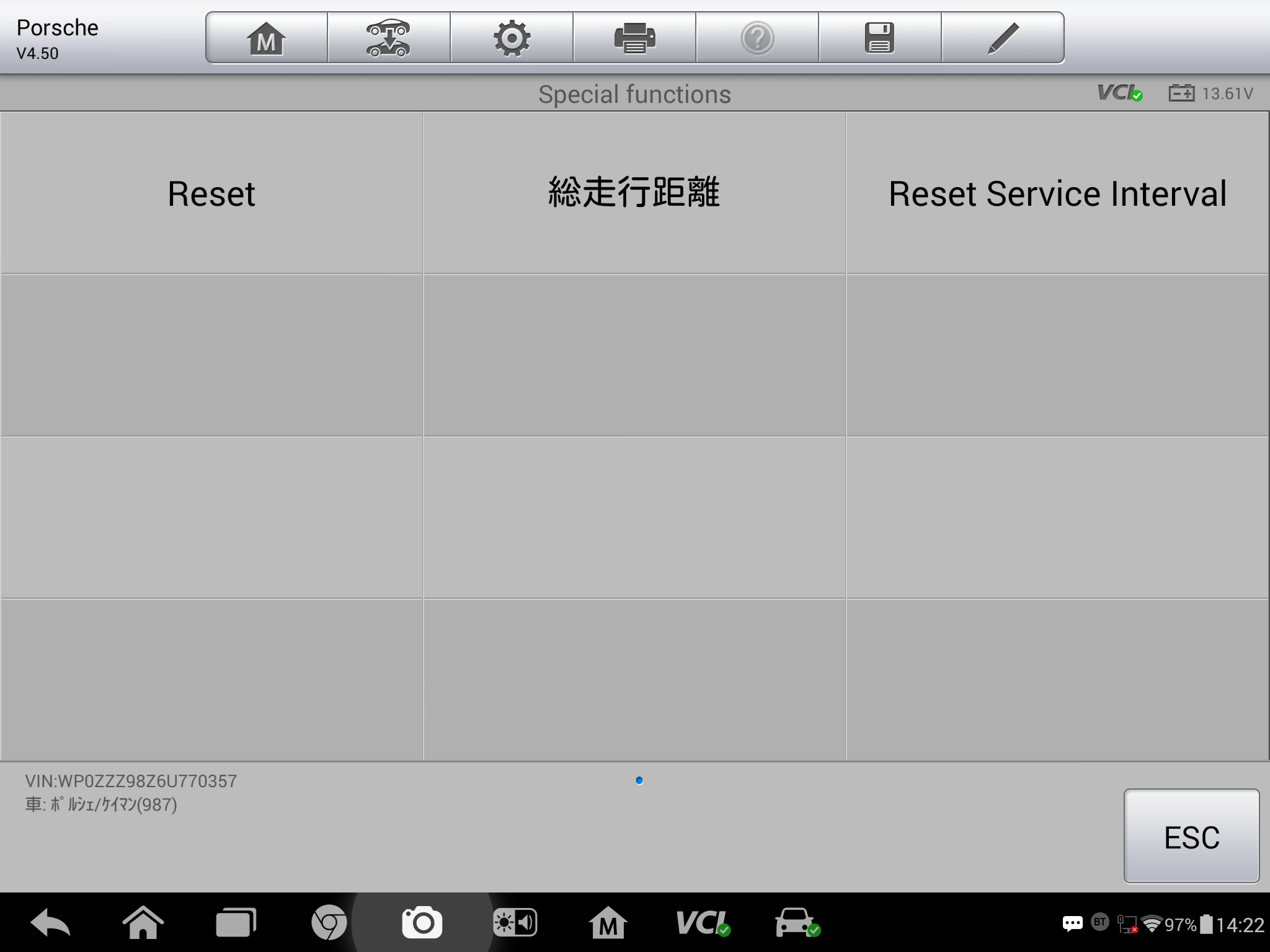Screen dimensions: 1270x952
Task: Tap the BT Bluetooth status icon
Action: pos(1100,922)
